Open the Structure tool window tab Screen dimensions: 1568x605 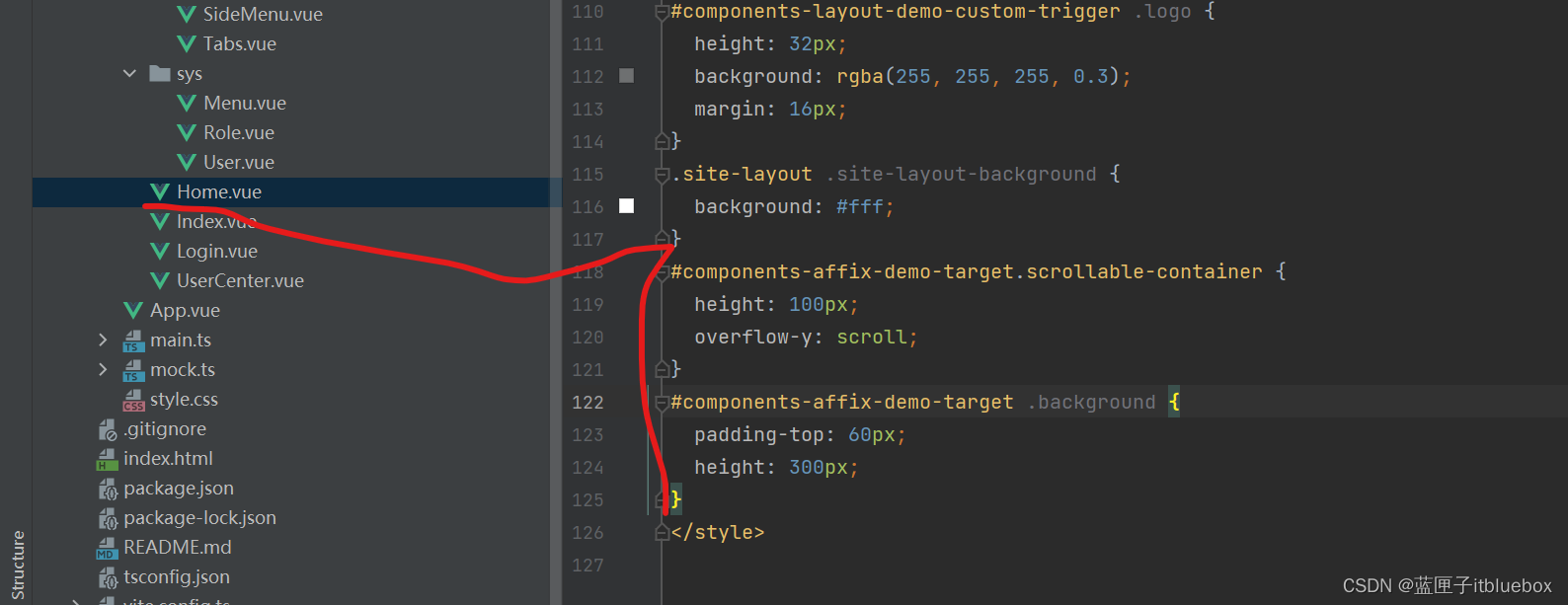tap(18, 565)
